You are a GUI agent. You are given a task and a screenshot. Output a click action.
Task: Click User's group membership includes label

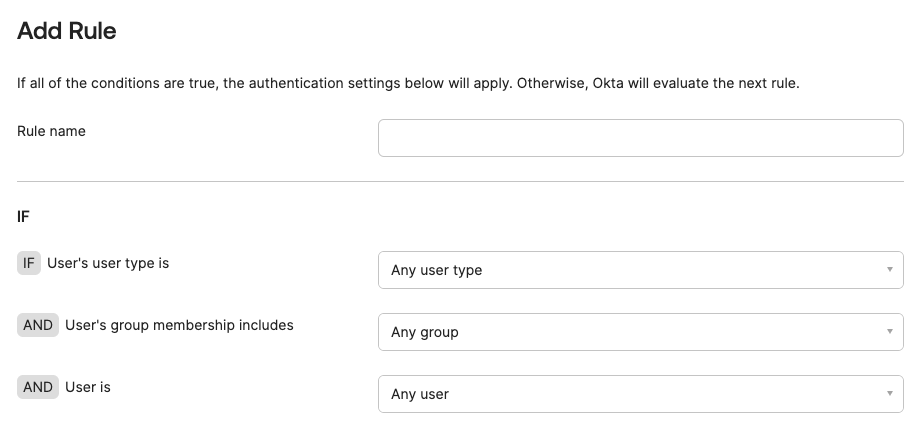pos(179,325)
